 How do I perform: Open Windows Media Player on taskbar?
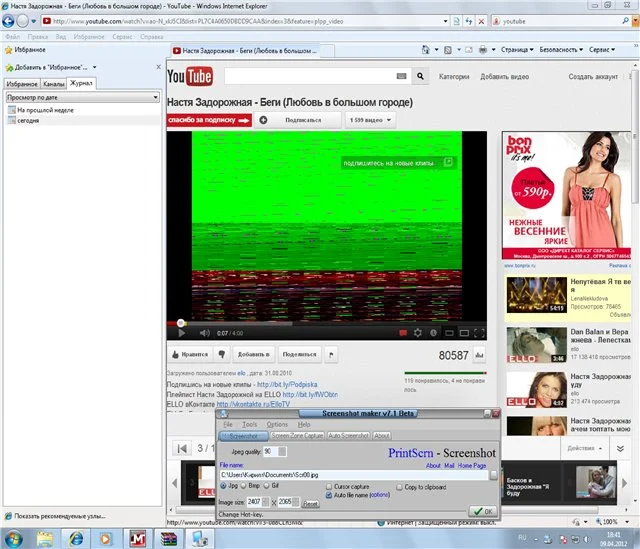pyautogui.click(x=107, y=539)
